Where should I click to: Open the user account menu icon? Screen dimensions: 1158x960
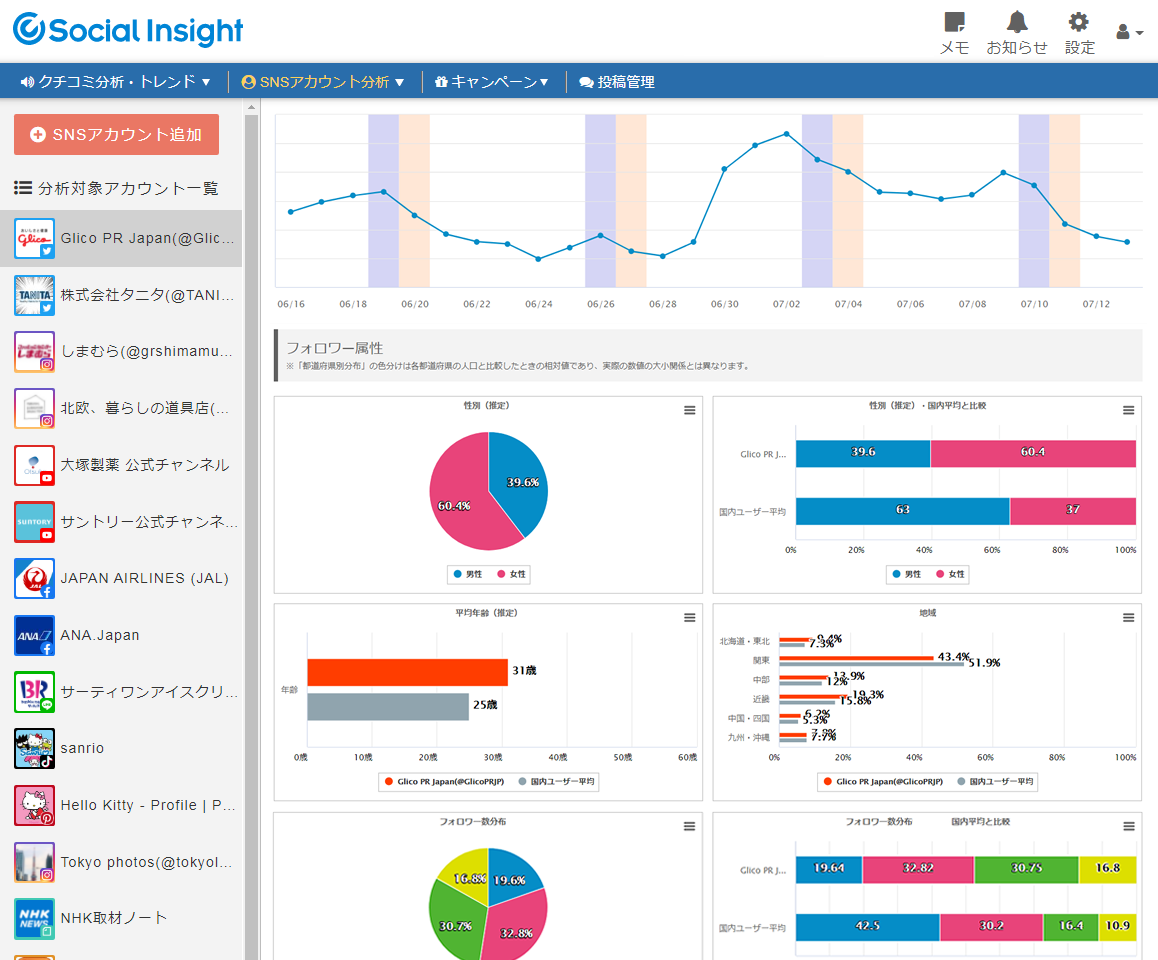[1129, 32]
